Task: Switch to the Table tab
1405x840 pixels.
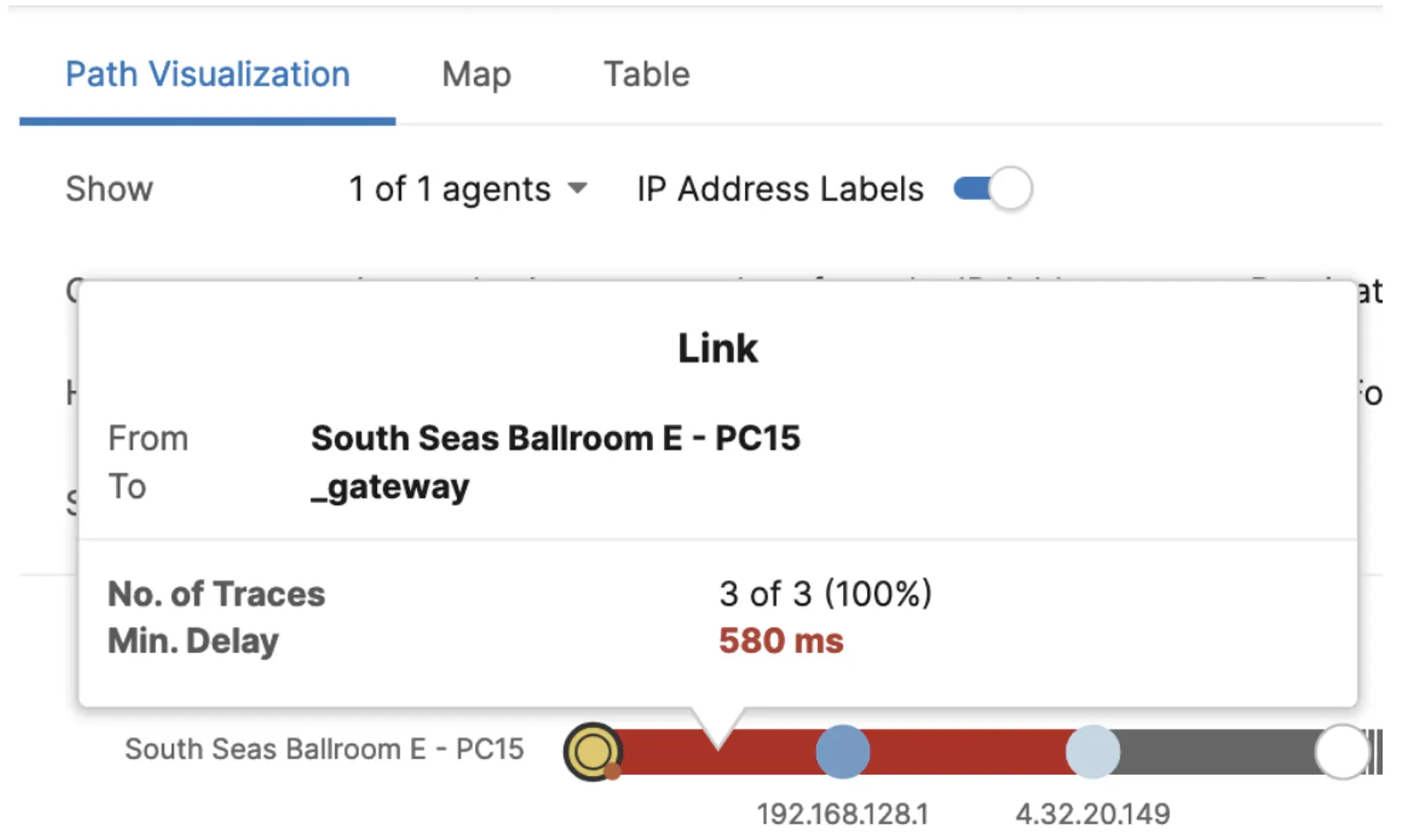Action: coord(646,74)
